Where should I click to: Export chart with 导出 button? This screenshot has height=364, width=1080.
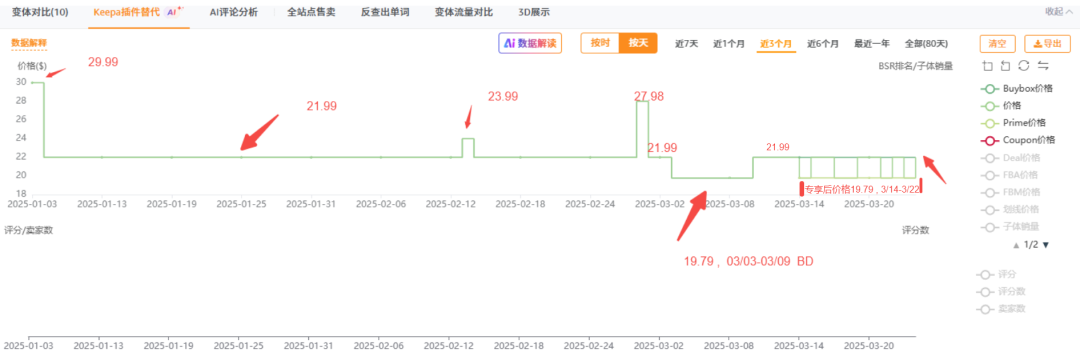(1047, 43)
